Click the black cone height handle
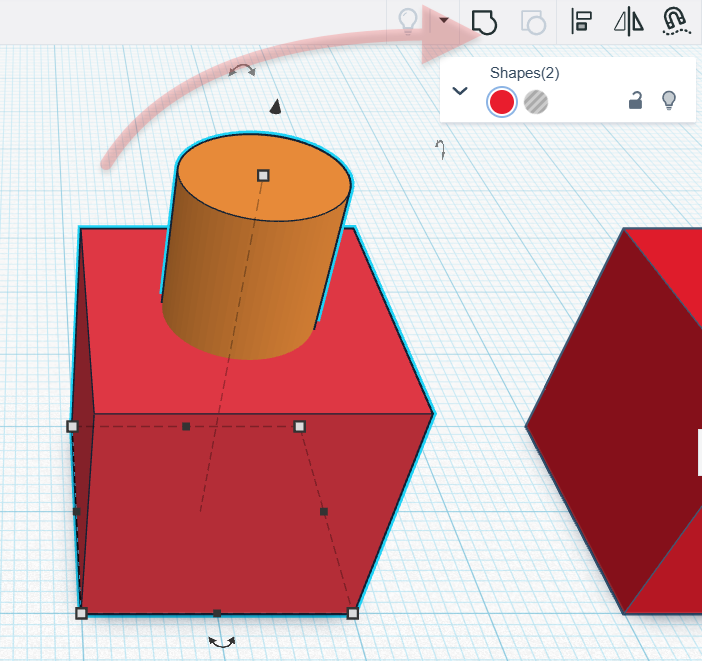 point(275,106)
